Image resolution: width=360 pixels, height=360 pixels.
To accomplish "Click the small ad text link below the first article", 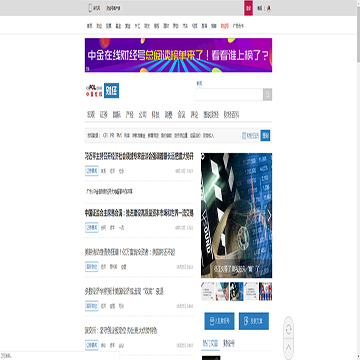I will [109, 192].
